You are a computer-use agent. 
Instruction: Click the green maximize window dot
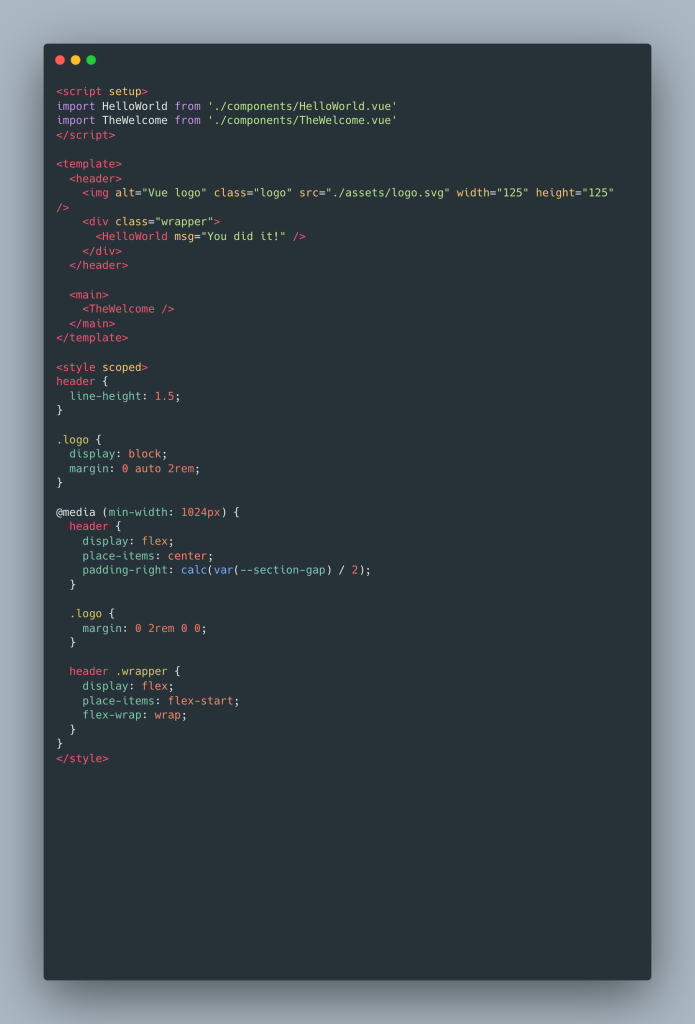click(x=91, y=60)
